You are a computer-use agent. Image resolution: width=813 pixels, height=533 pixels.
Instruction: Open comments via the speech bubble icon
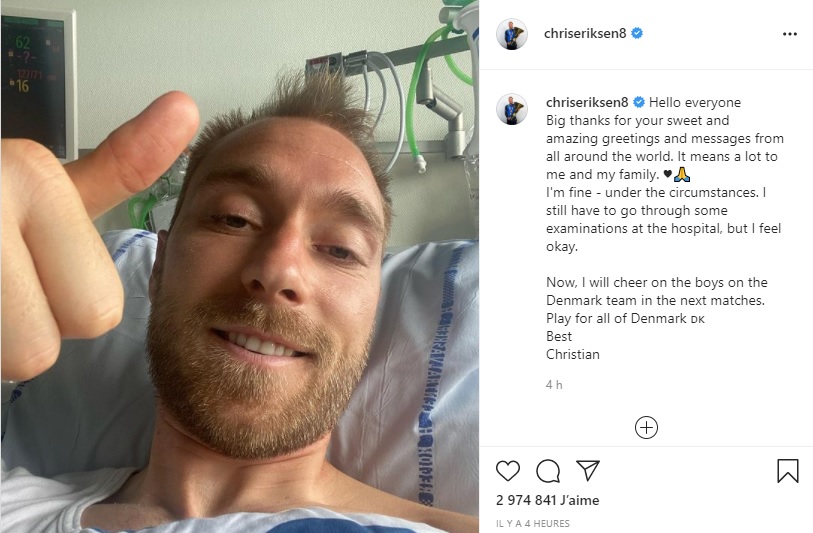[548, 471]
